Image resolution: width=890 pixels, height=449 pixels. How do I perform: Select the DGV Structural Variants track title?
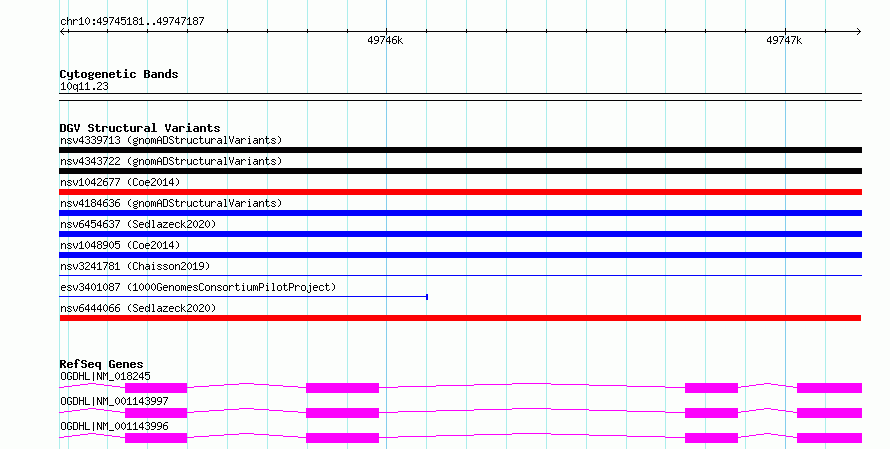[x=140, y=128]
